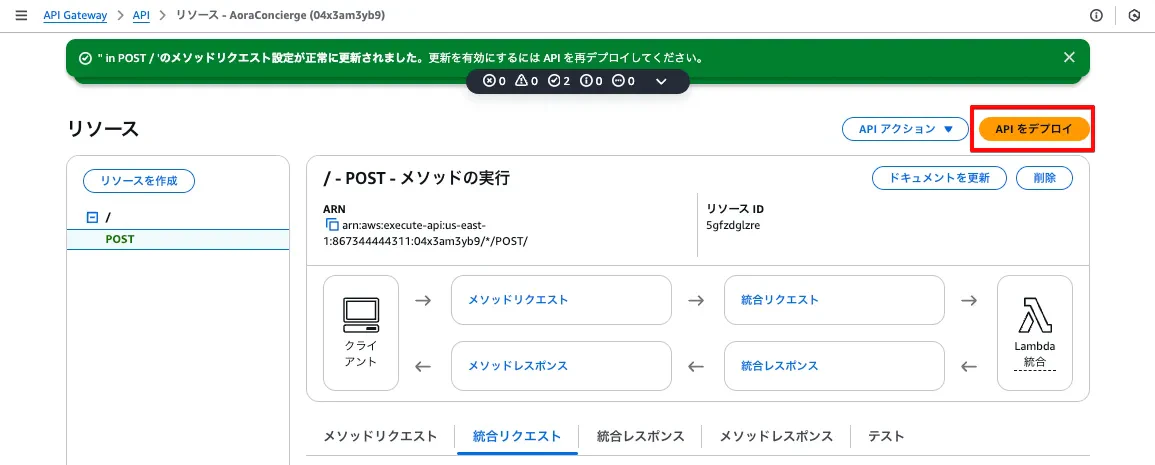Open メソッドレスポンス box in flow diagram
Screen dimensions: 1155x465
[x=561, y=366]
